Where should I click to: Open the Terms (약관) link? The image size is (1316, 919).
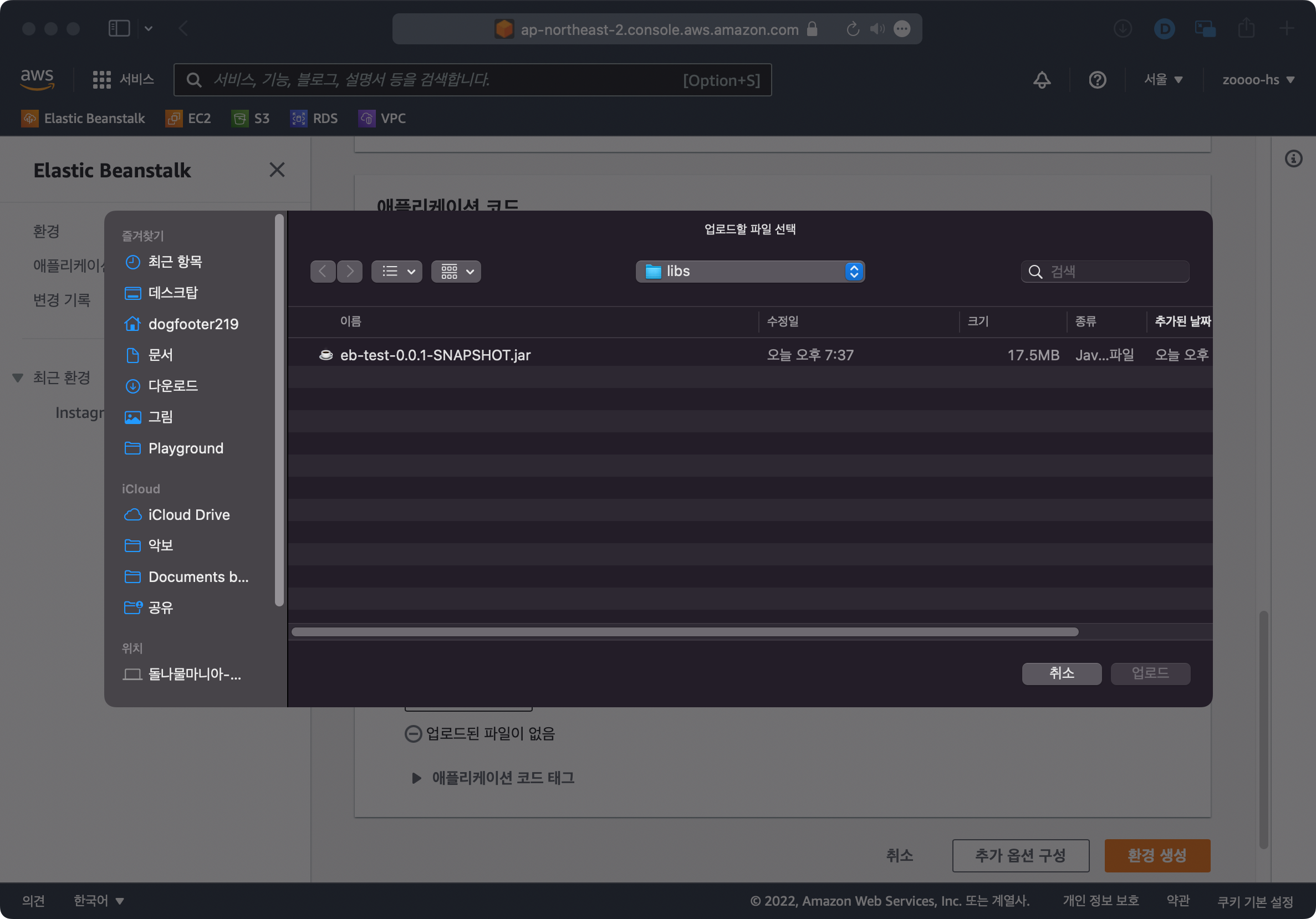pyautogui.click(x=1178, y=901)
